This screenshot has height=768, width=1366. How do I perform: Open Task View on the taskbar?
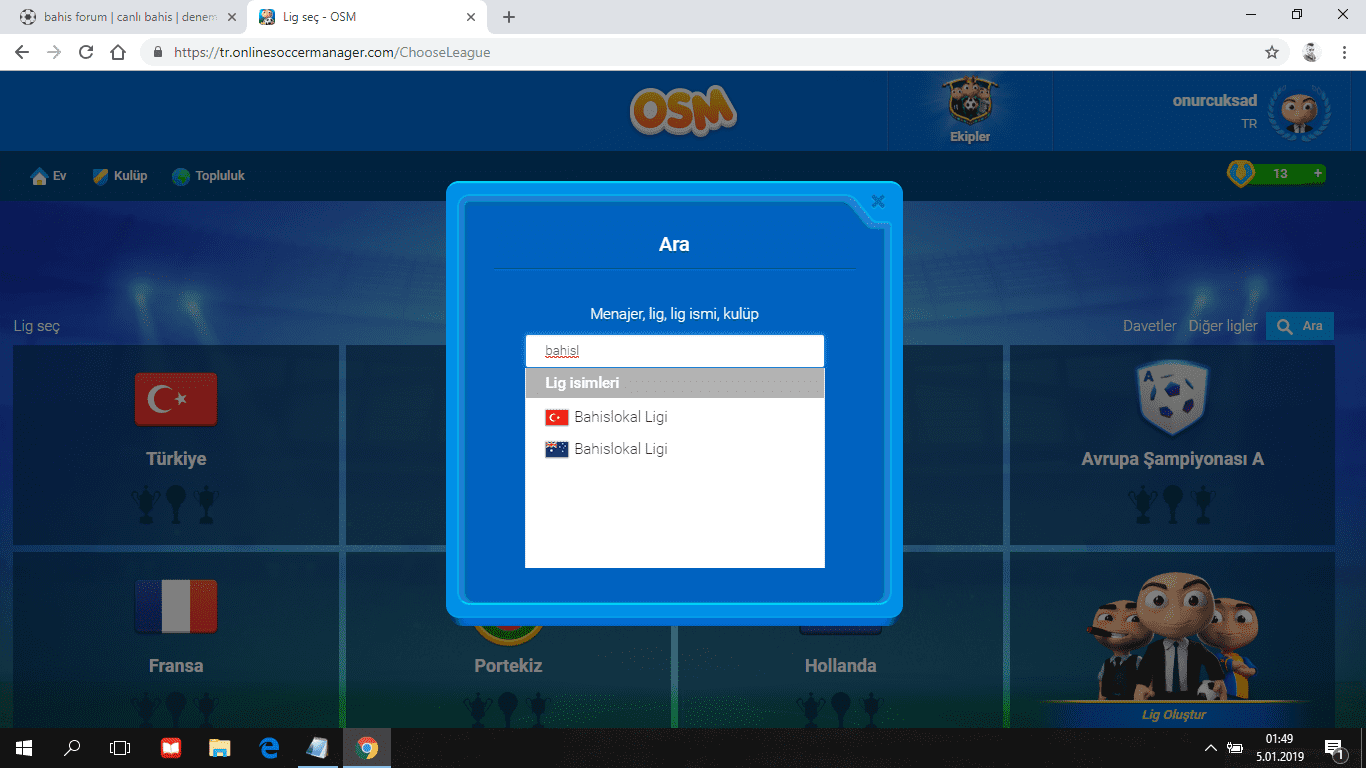coord(120,748)
